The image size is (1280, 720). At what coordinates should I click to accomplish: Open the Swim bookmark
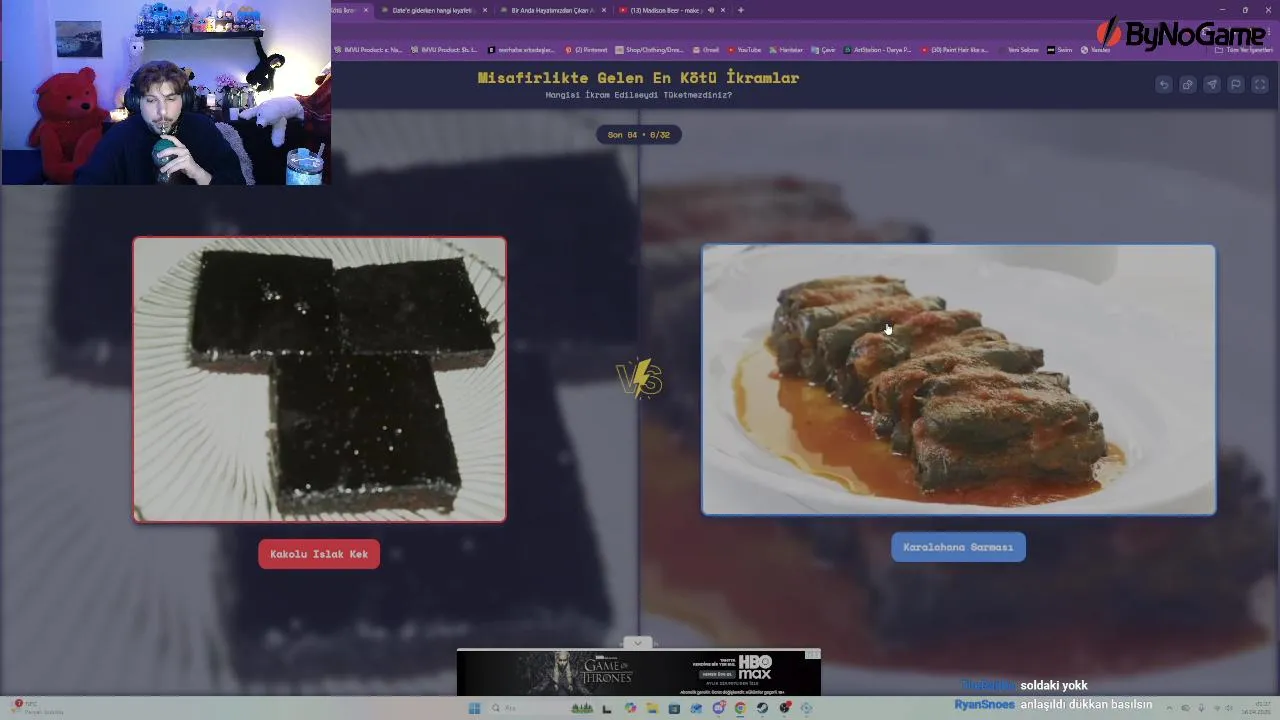point(1059,50)
